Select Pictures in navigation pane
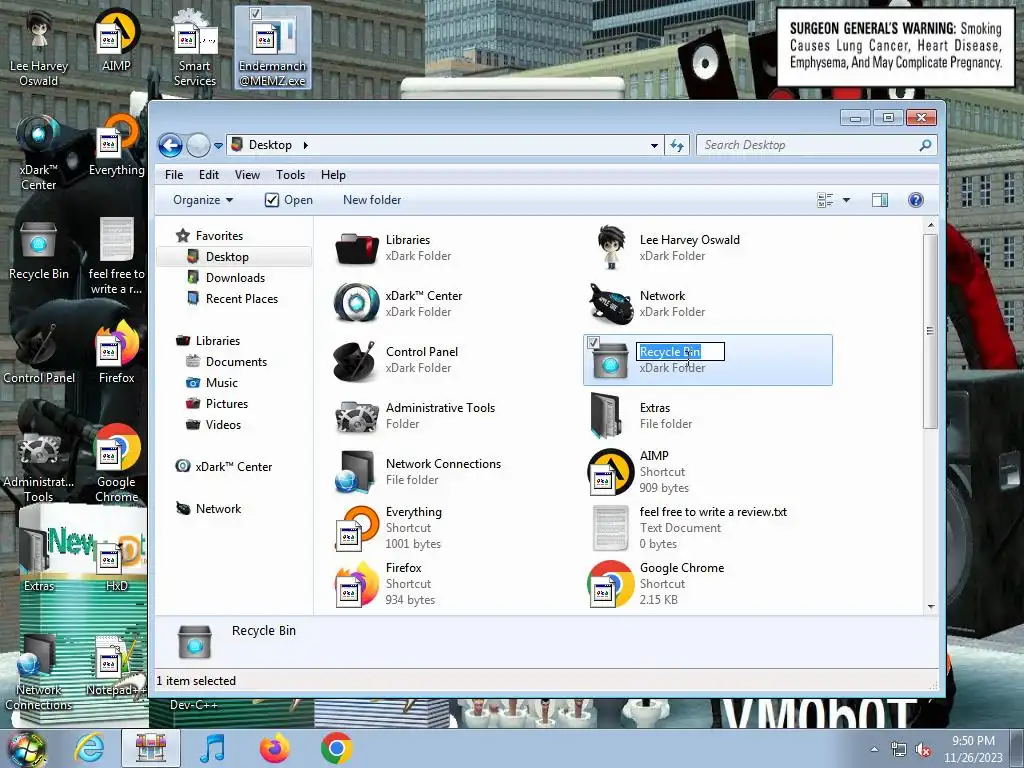Image resolution: width=1024 pixels, height=768 pixels. tap(227, 404)
